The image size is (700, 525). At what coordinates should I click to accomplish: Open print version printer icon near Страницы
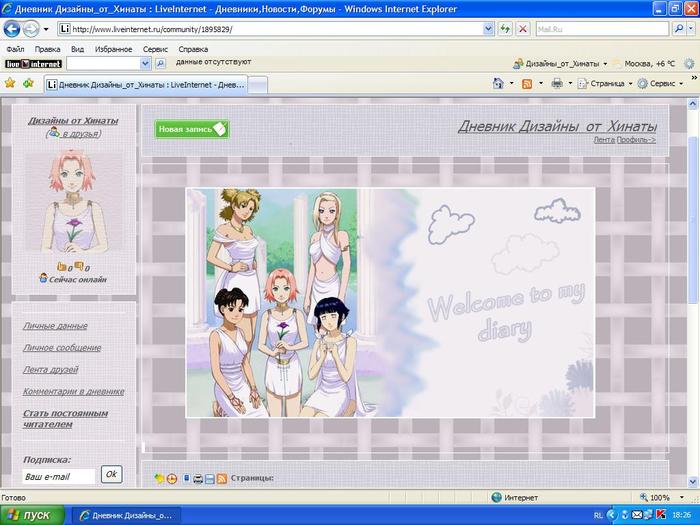pos(198,479)
